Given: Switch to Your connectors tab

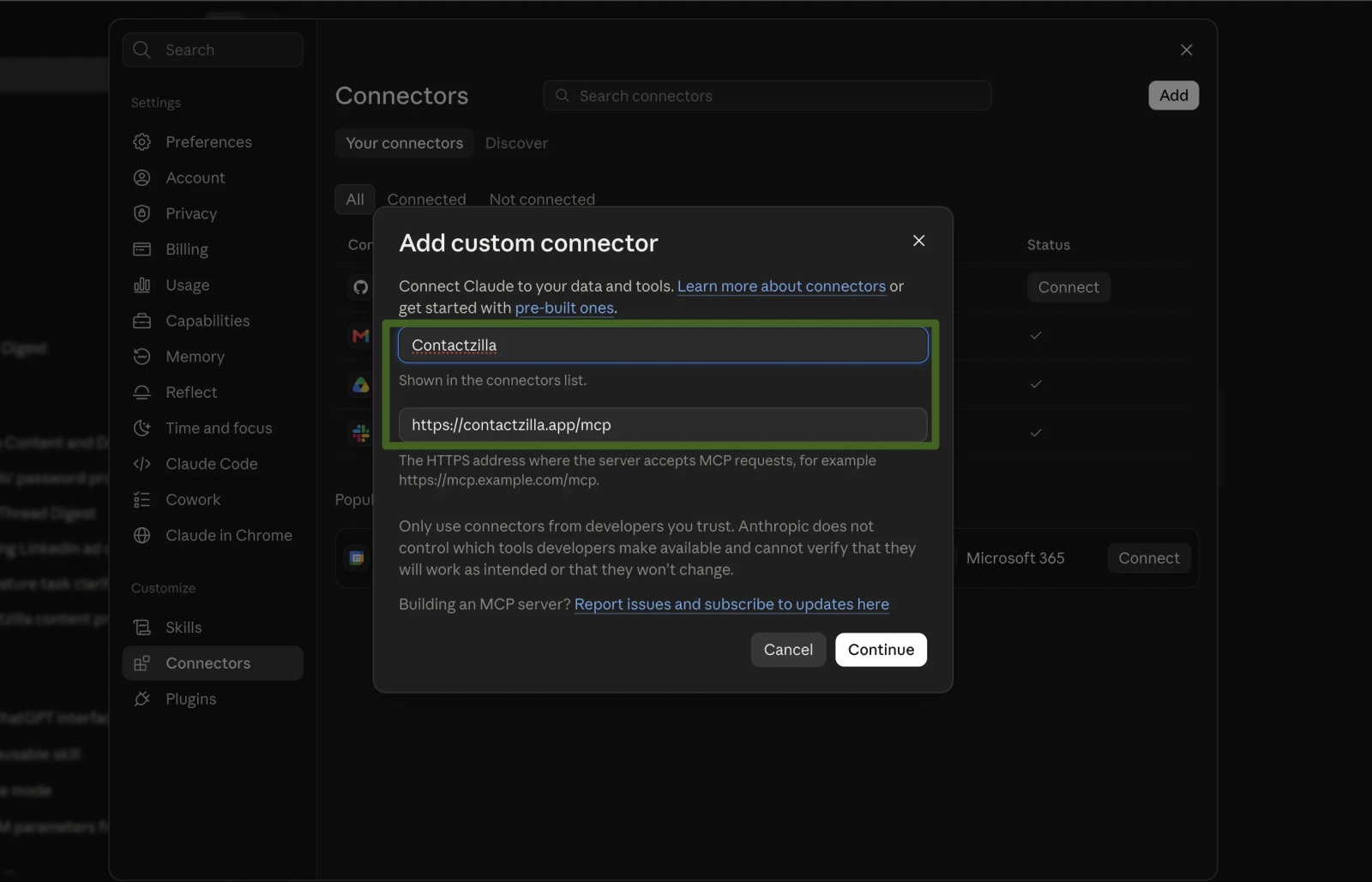Looking at the screenshot, I should (405, 143).
